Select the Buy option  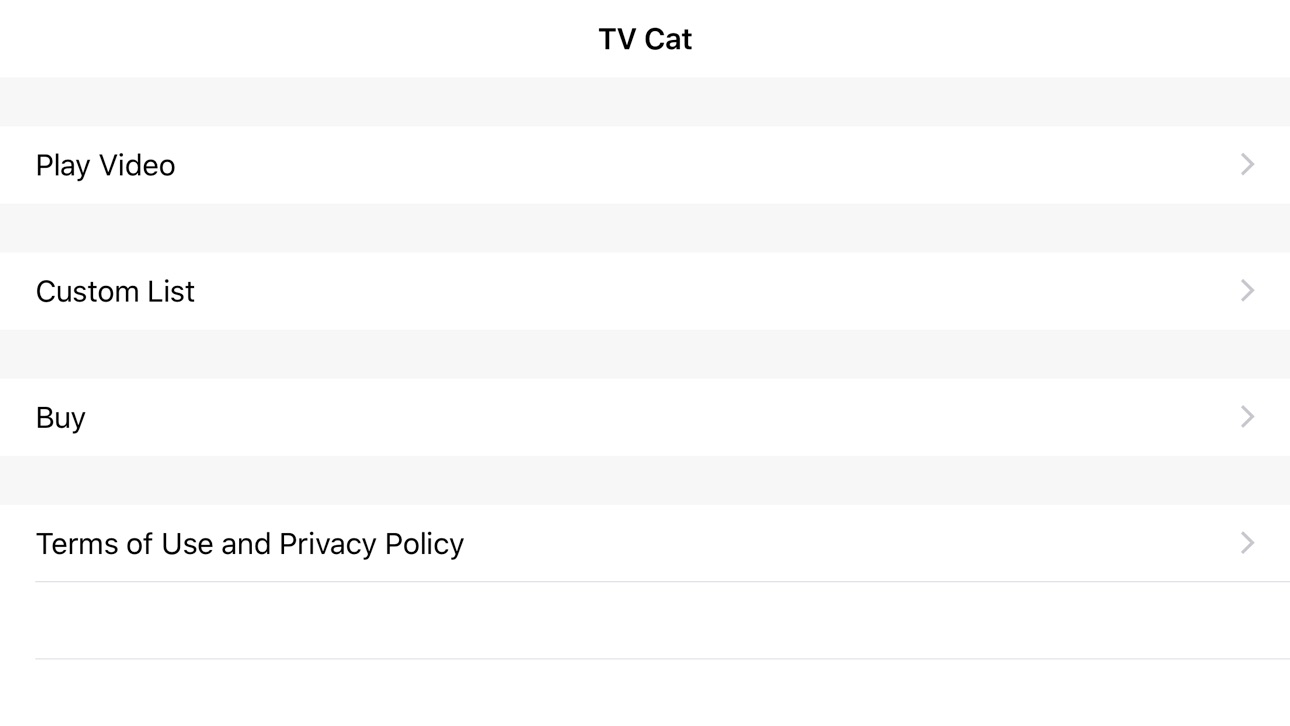click(x=645, y=417)
